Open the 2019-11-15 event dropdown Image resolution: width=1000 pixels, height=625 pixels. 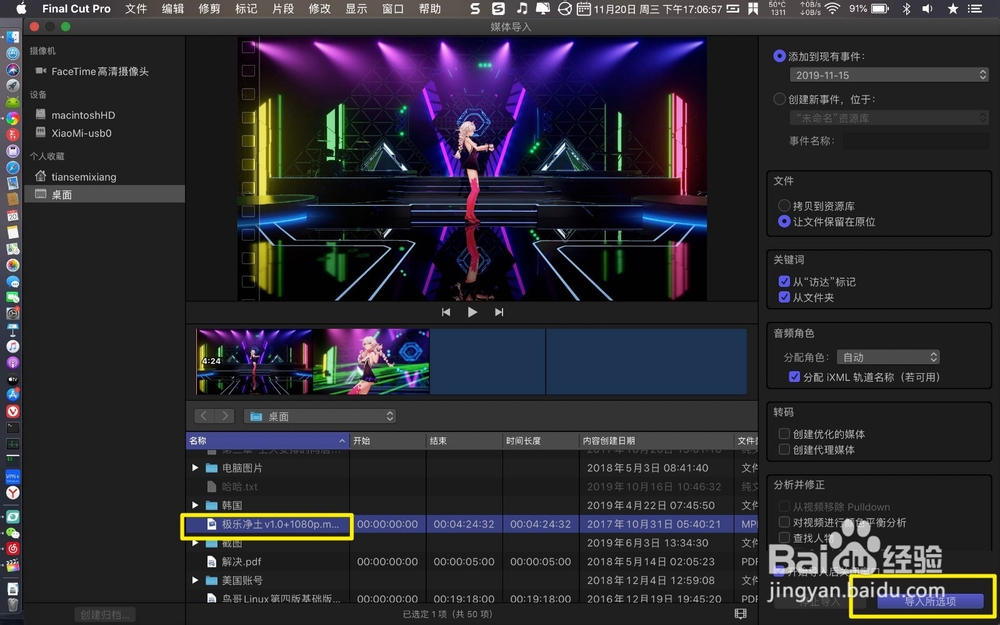point(888,75)
